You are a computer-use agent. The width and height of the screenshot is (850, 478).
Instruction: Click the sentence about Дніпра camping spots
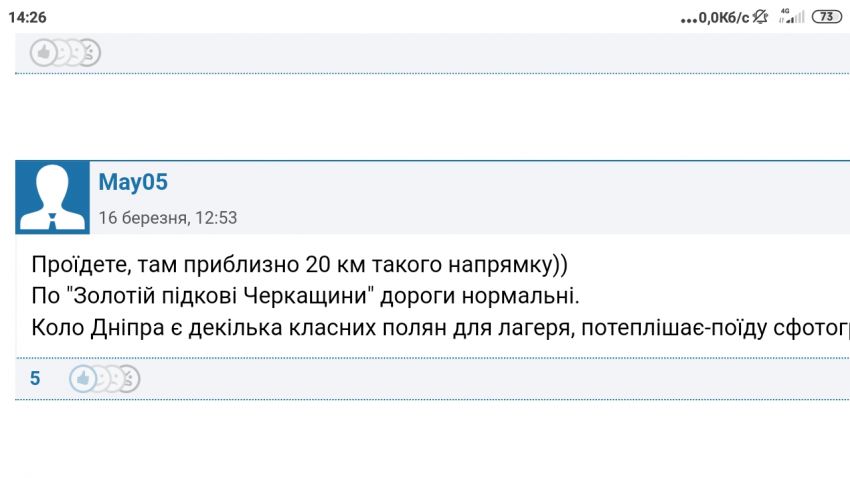click(440, 328)
